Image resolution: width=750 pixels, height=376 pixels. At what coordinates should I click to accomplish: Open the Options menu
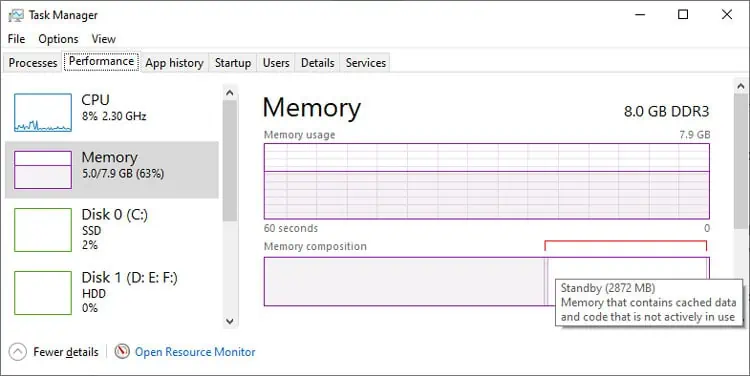click(58, 39)
